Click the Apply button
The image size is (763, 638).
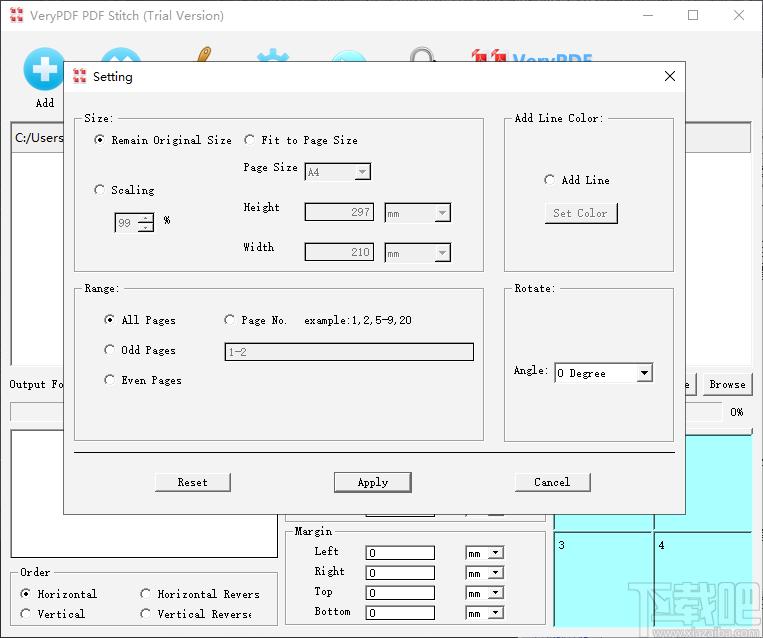(x=373, y=482)
